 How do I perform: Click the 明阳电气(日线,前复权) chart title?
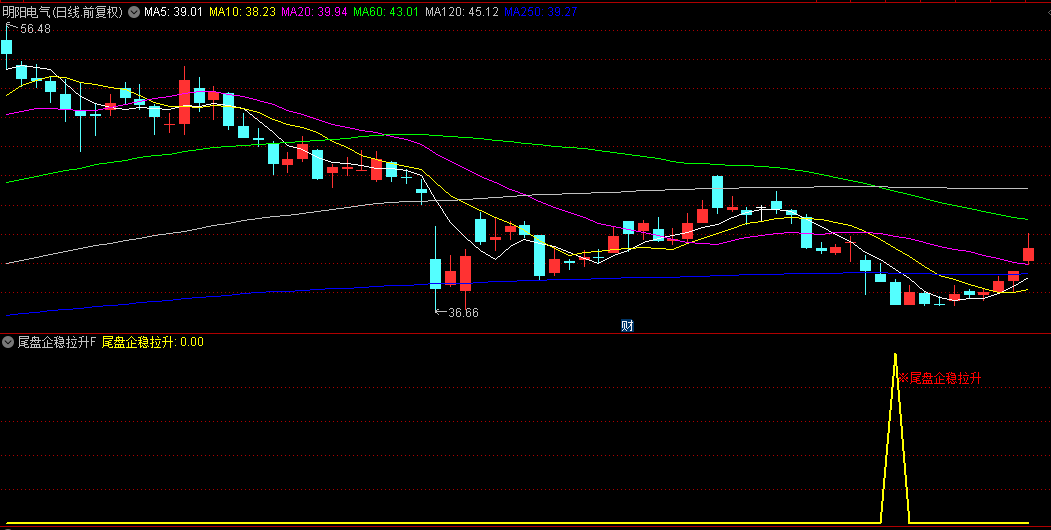coord(63,12)
